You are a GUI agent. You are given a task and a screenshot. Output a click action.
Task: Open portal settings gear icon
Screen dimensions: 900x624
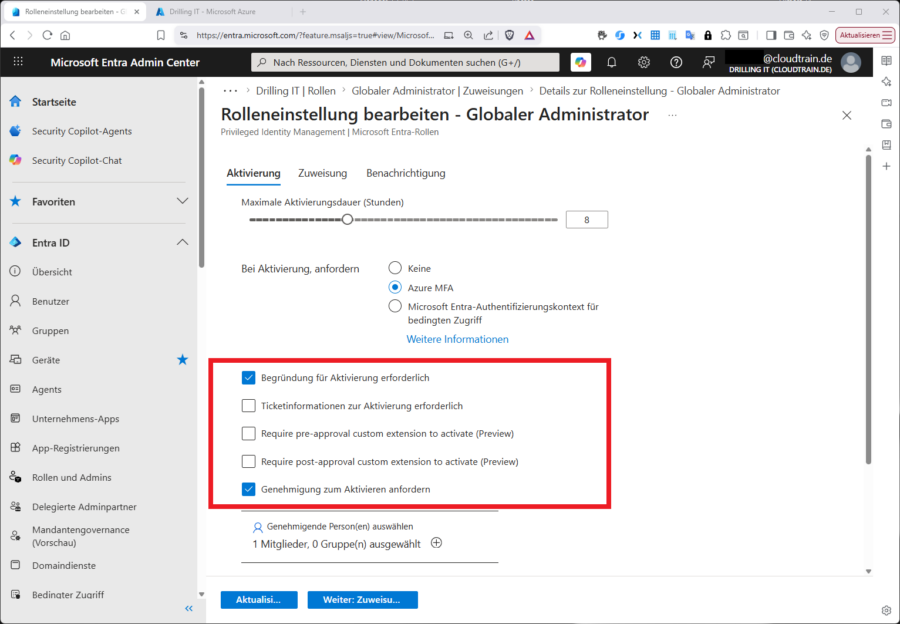tap(643, 62)
